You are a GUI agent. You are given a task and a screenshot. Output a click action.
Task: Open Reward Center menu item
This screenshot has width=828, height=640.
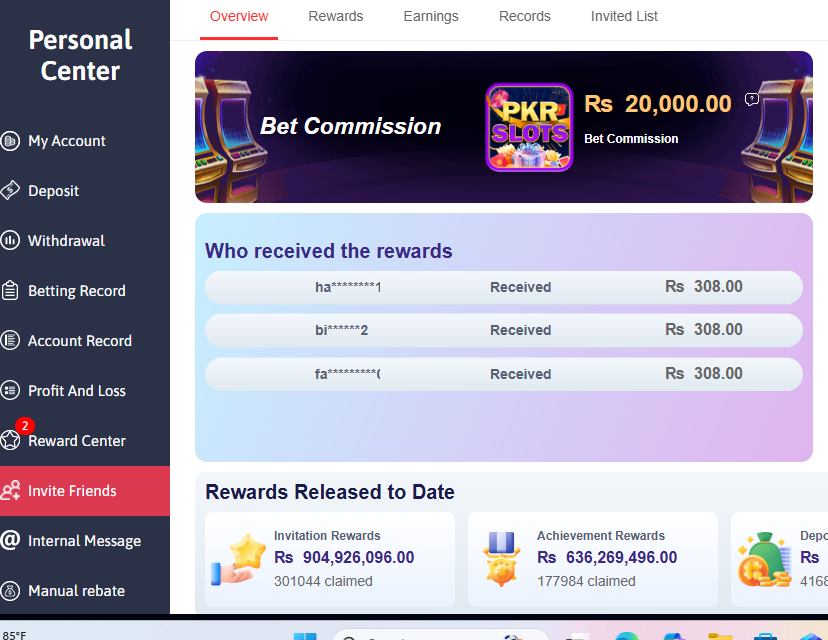point(84,440)
